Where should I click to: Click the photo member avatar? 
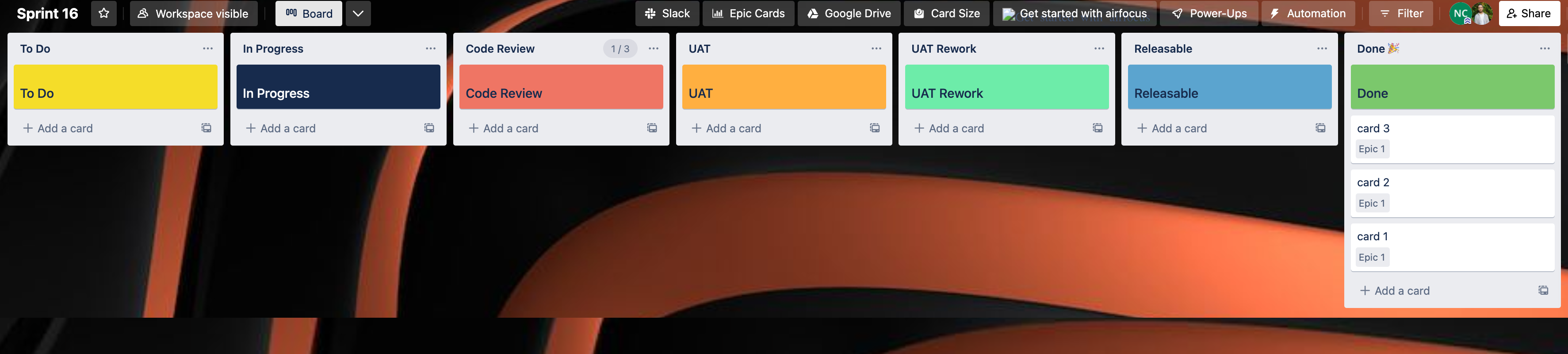click(x=1482, y=13)
